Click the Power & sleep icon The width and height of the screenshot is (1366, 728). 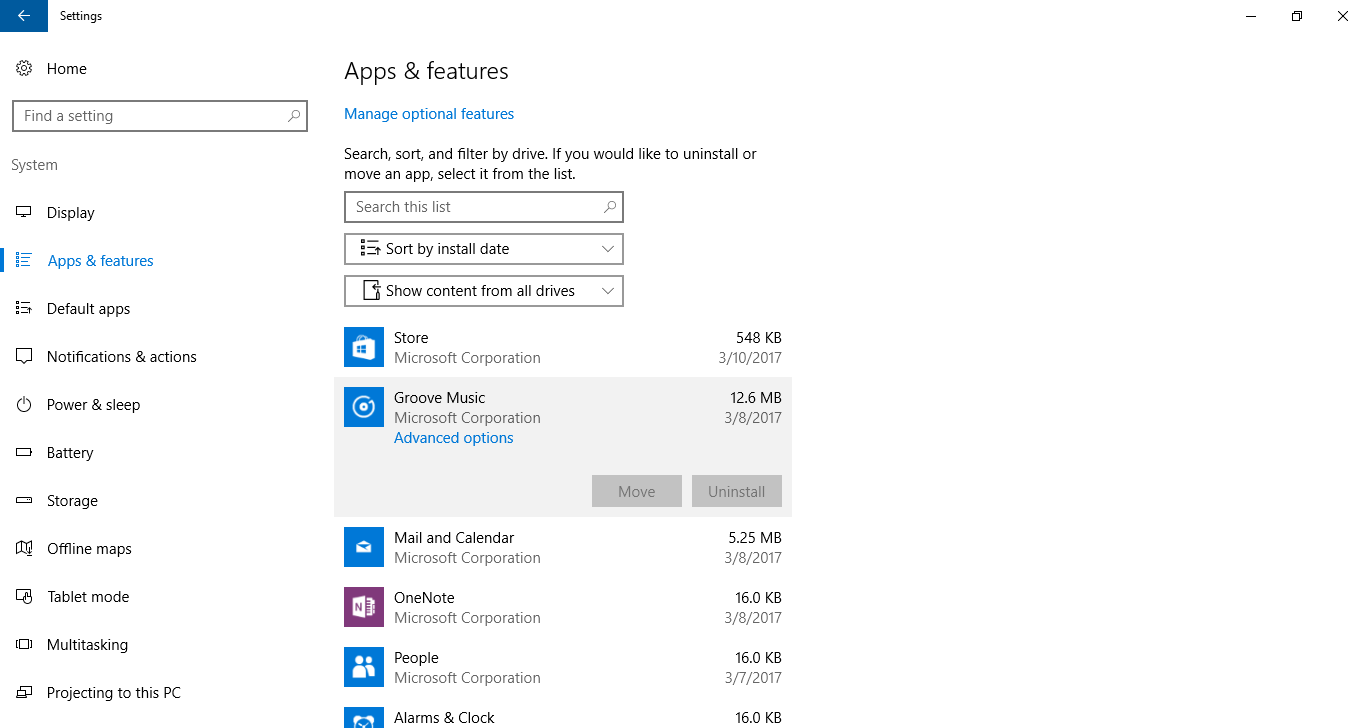tap(24, 404)
